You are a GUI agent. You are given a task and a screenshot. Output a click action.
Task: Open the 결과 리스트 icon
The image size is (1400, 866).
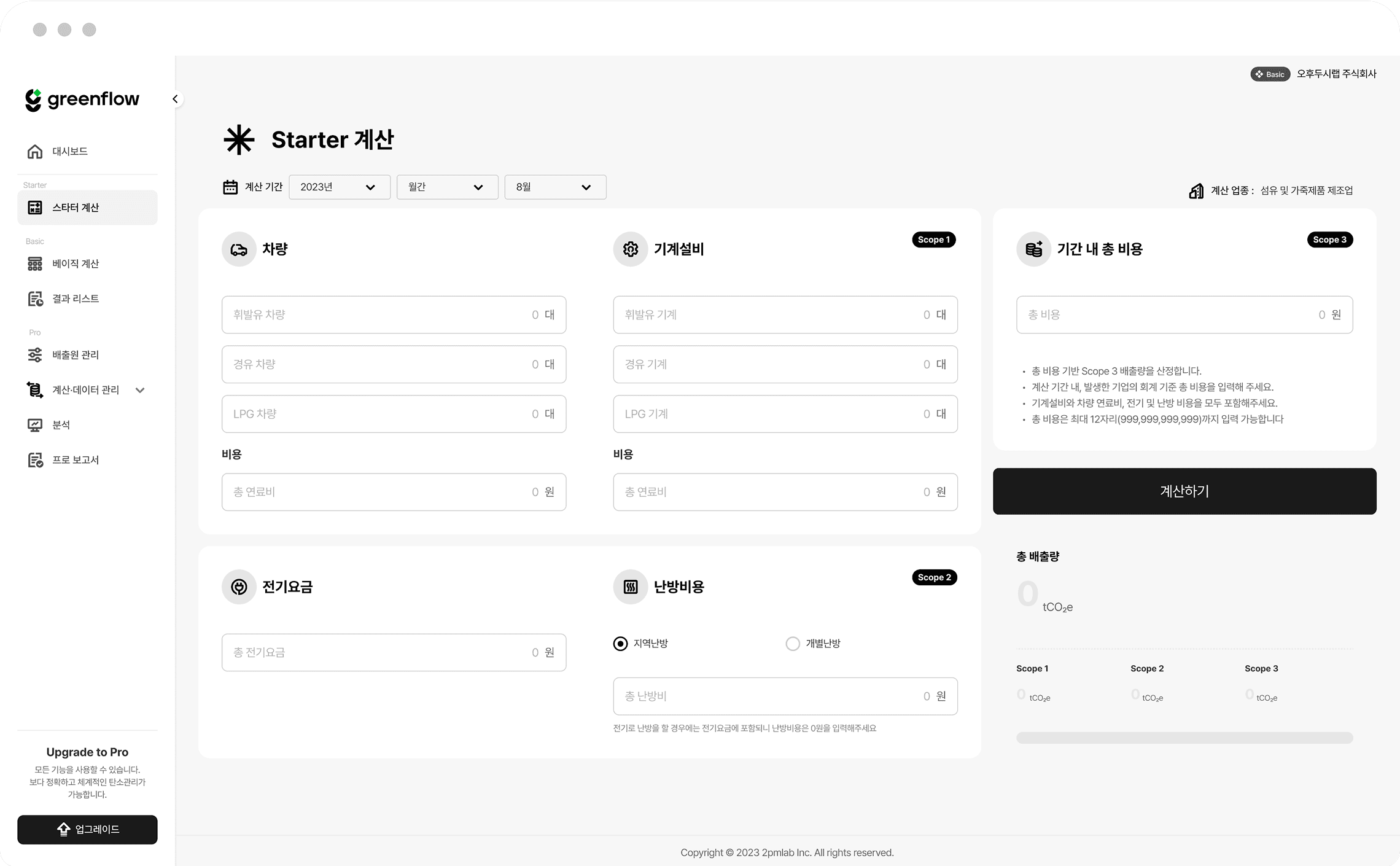point(35,298)
